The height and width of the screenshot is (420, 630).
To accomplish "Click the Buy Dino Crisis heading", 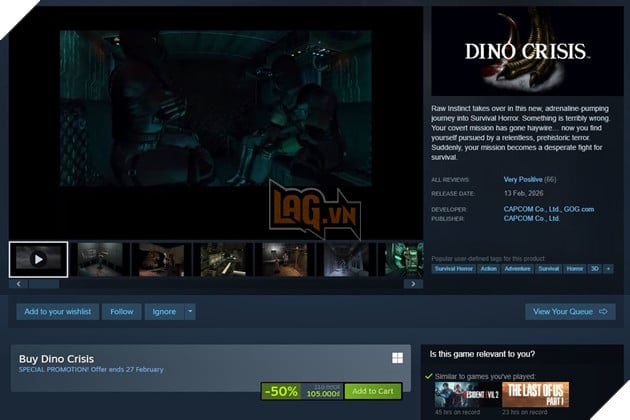I will [x=56, y=359].
